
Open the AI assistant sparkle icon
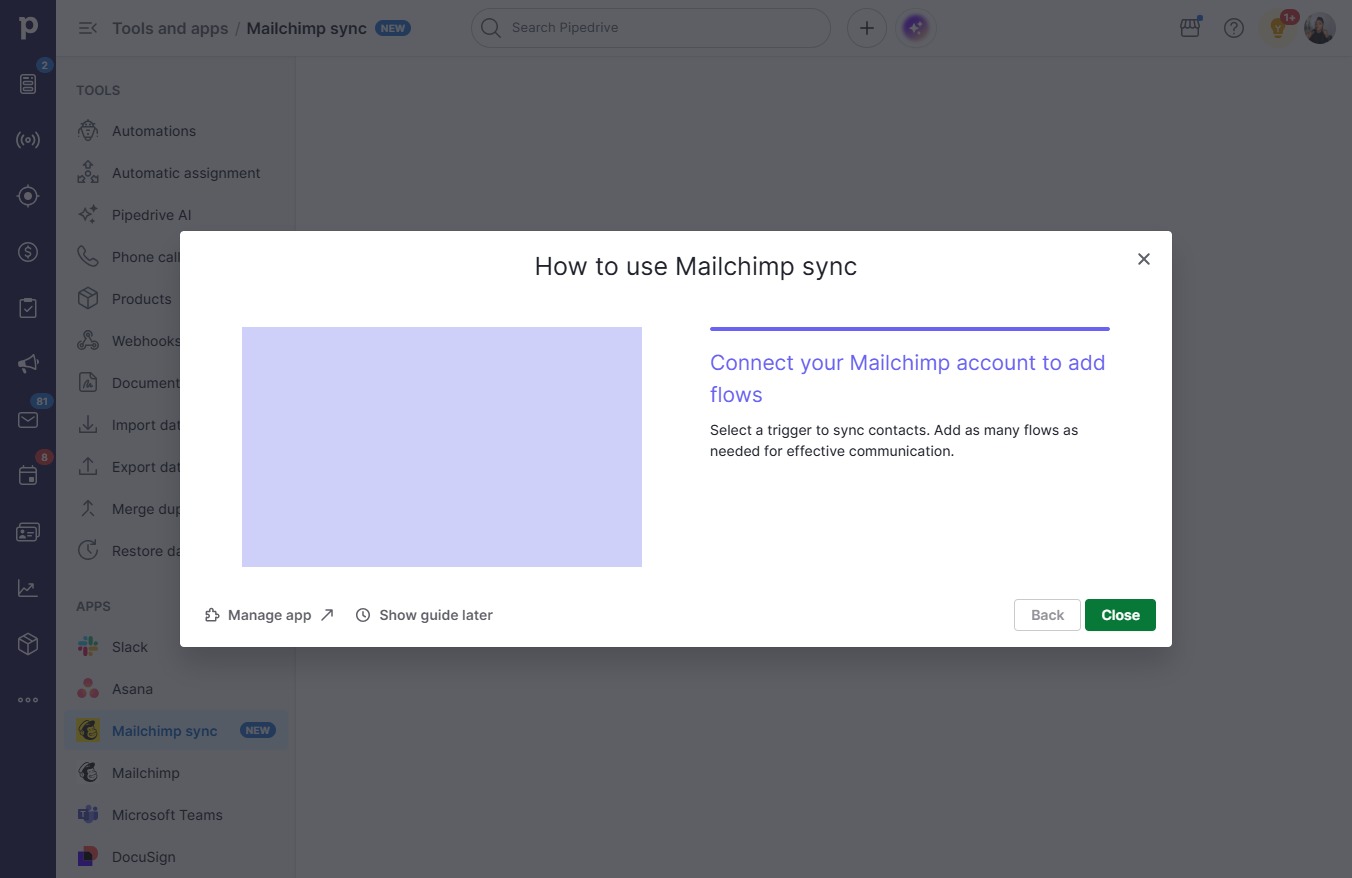pyautogui.click(x=915, y=28)
